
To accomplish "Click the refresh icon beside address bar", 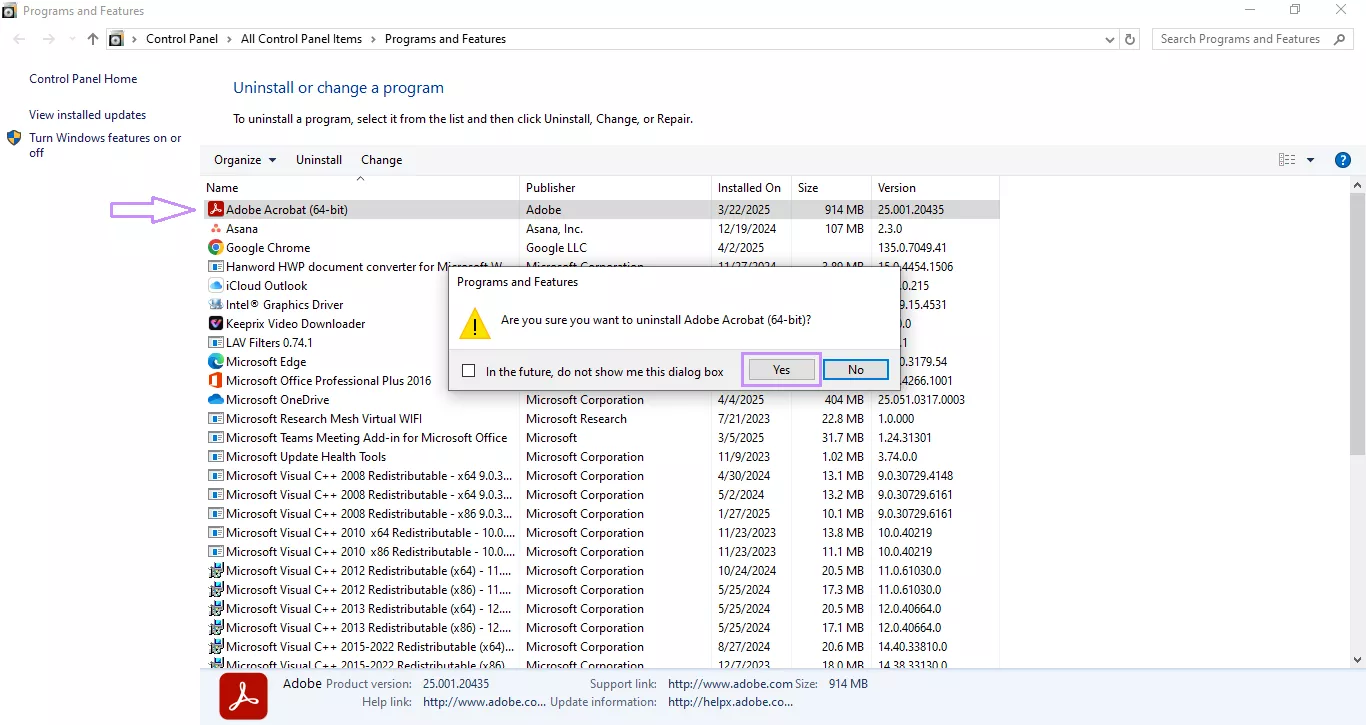I will click(1130, 39).
